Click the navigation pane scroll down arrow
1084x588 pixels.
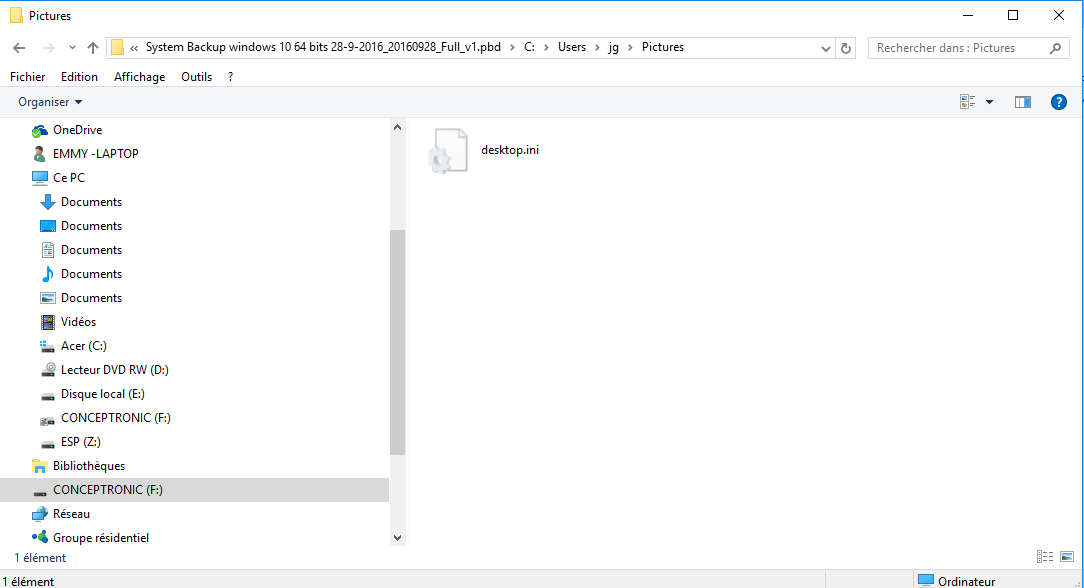click(x=397, y=538)
